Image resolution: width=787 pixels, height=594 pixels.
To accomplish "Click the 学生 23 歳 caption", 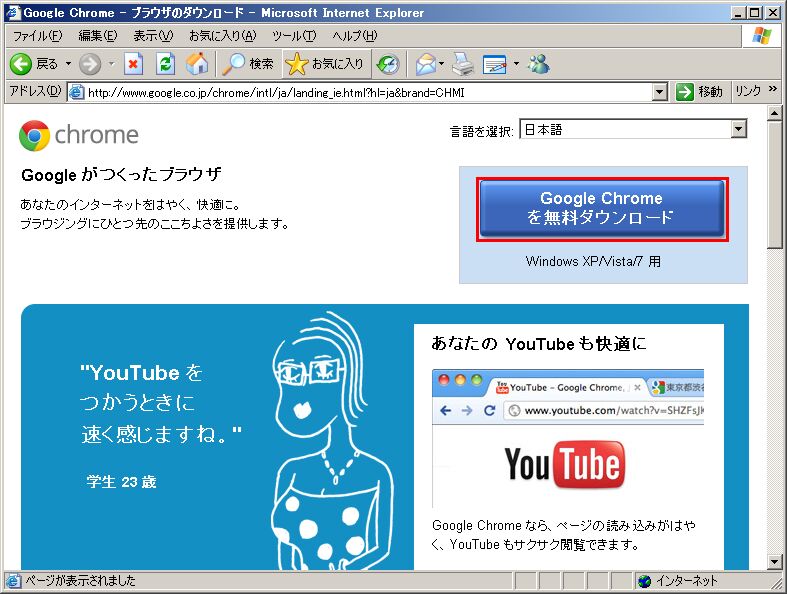I will coord(121,482).
